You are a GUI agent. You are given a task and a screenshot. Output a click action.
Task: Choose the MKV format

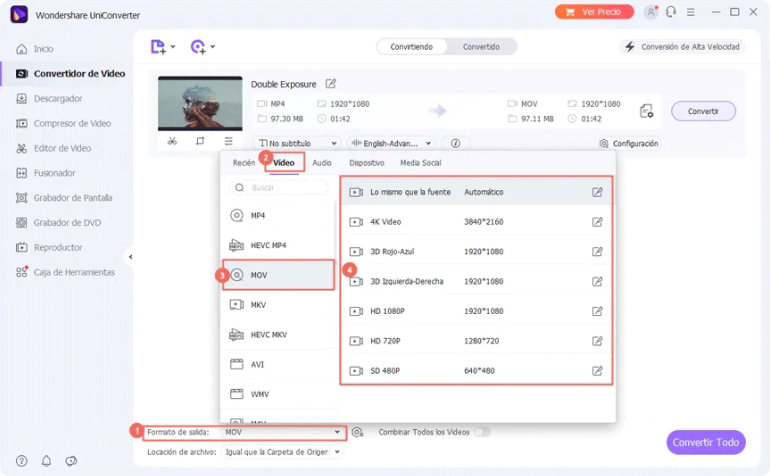(278, 305)
